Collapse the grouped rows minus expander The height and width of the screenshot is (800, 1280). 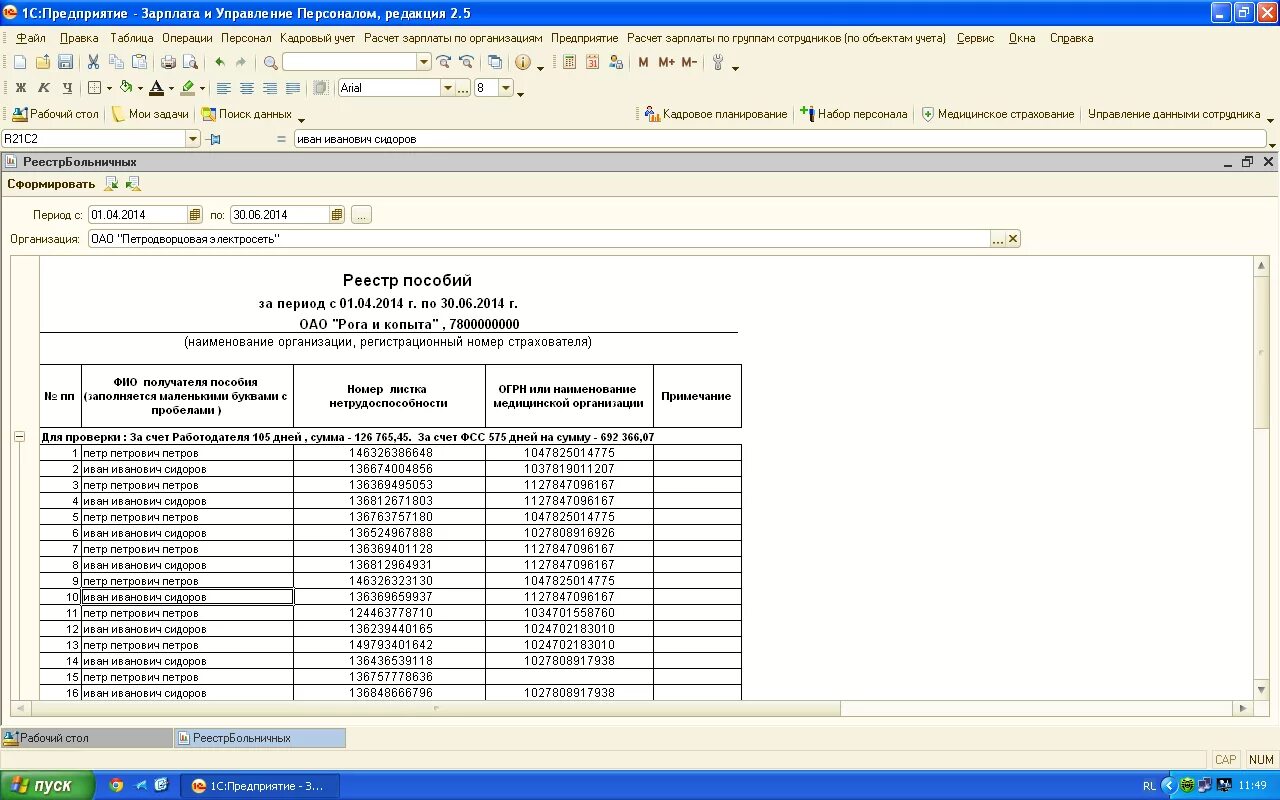(x=19, y=437)
